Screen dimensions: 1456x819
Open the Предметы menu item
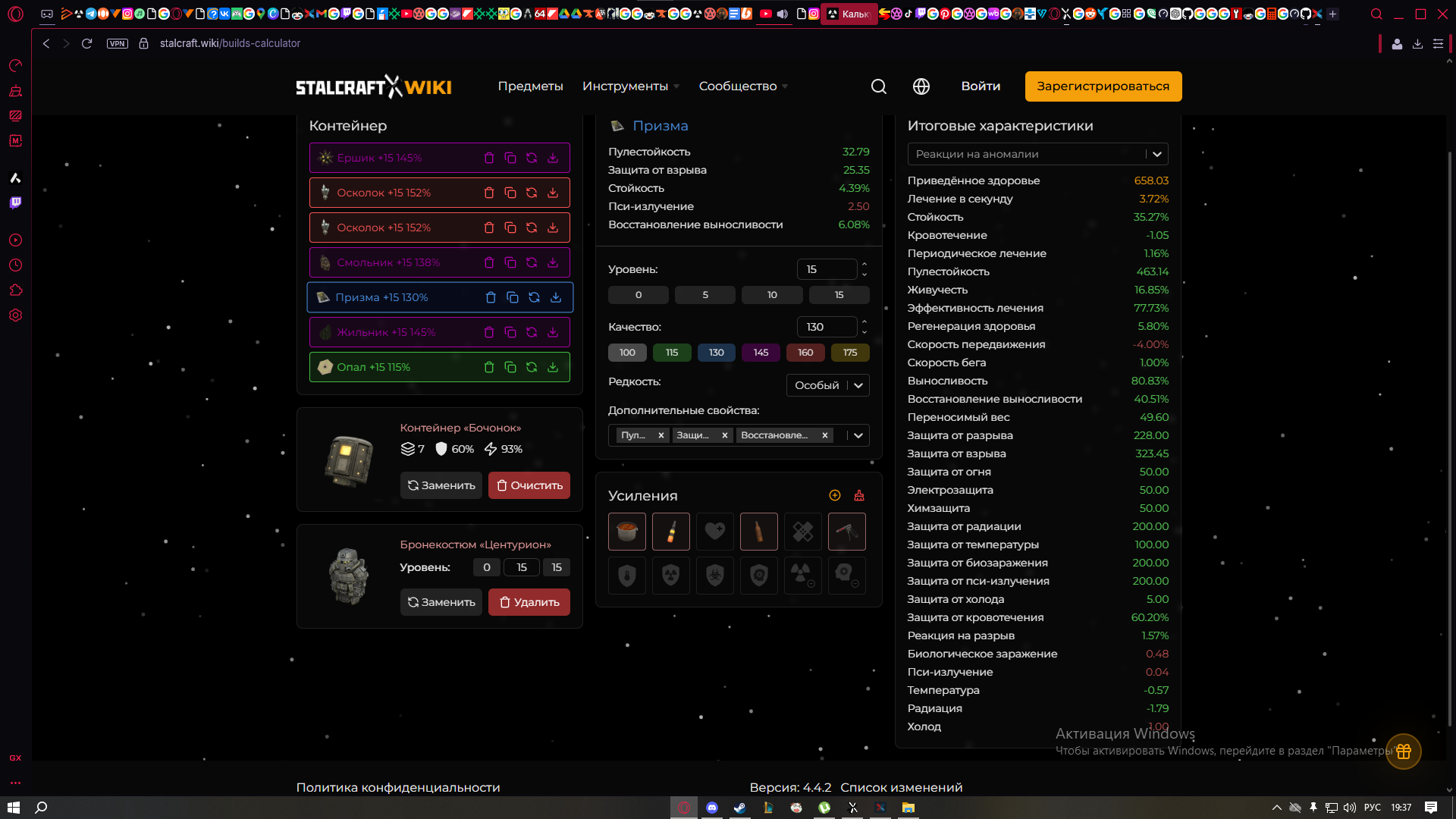[x=530, y=86]
